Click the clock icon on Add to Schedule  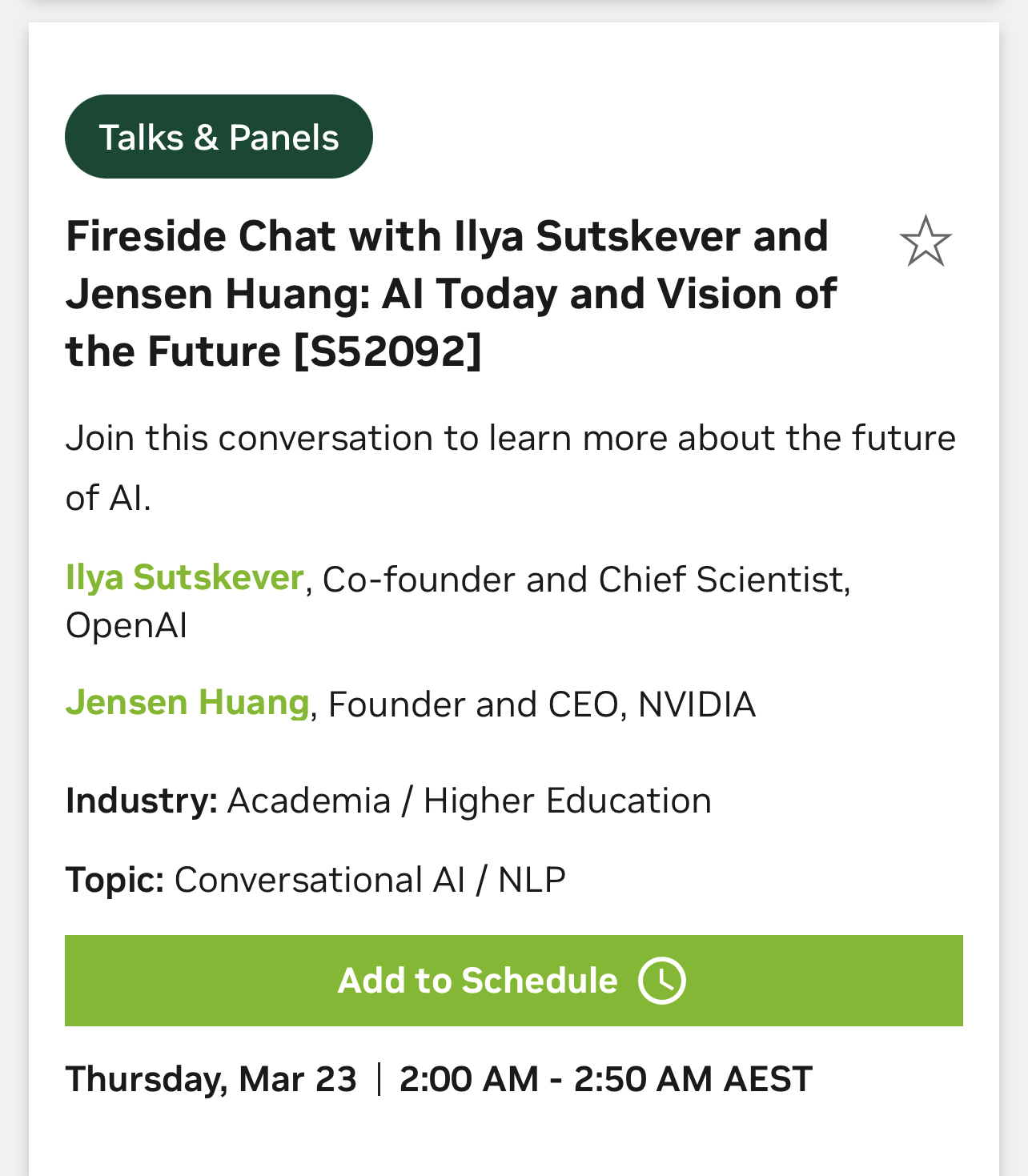pos(662,980)
